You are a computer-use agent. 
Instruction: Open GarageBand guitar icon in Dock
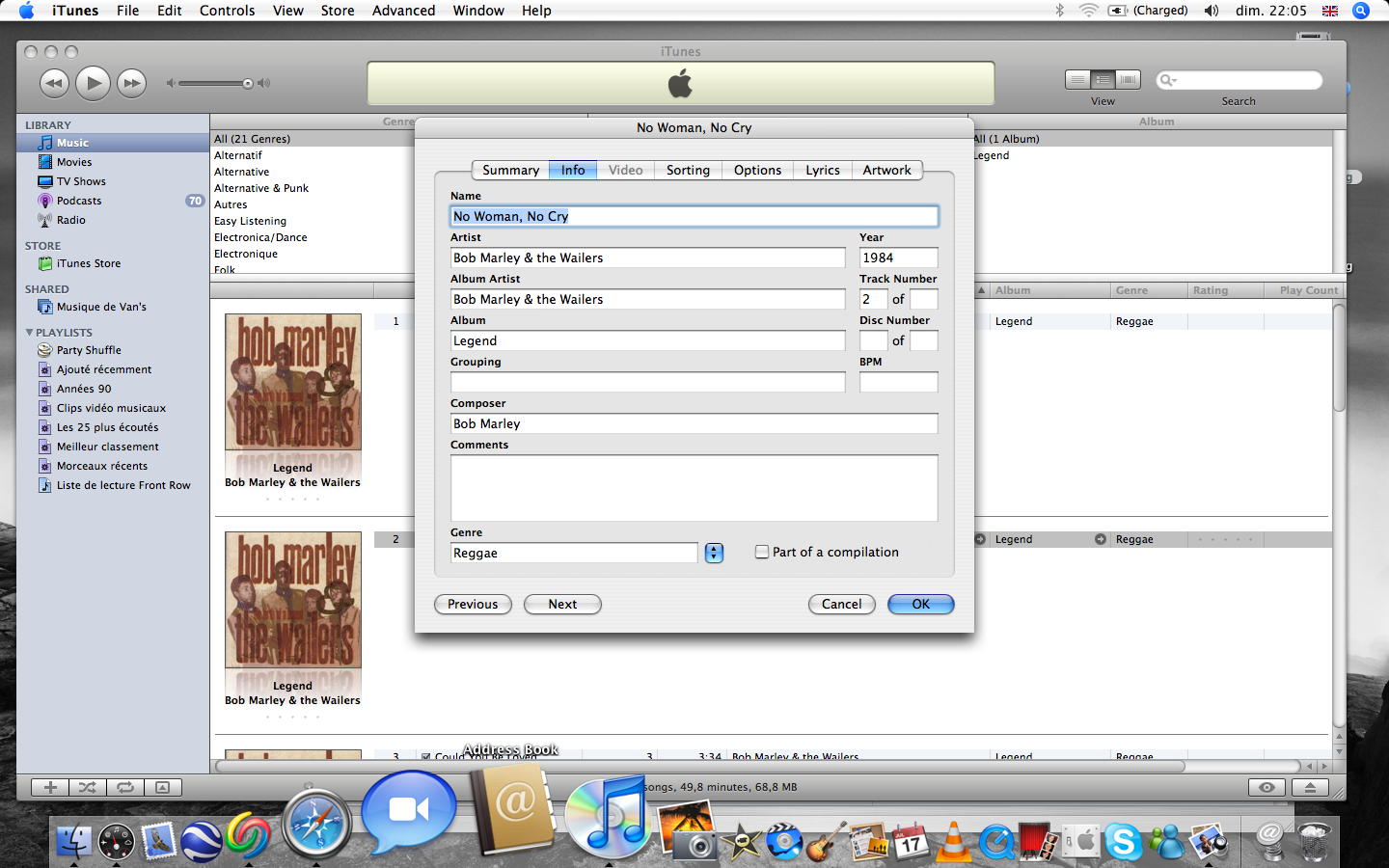coord(826,841)
